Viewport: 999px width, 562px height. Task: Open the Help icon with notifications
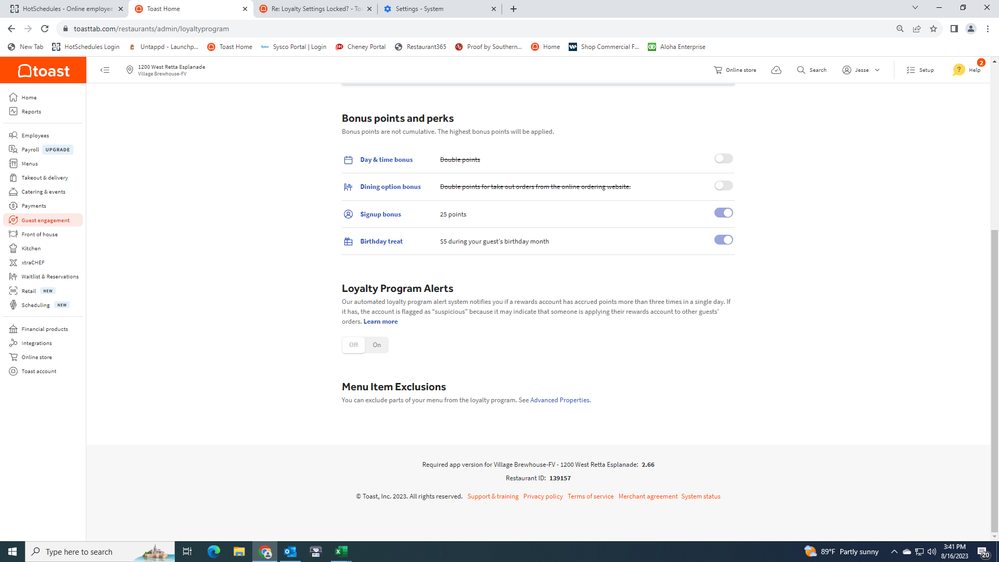point(959,70)
